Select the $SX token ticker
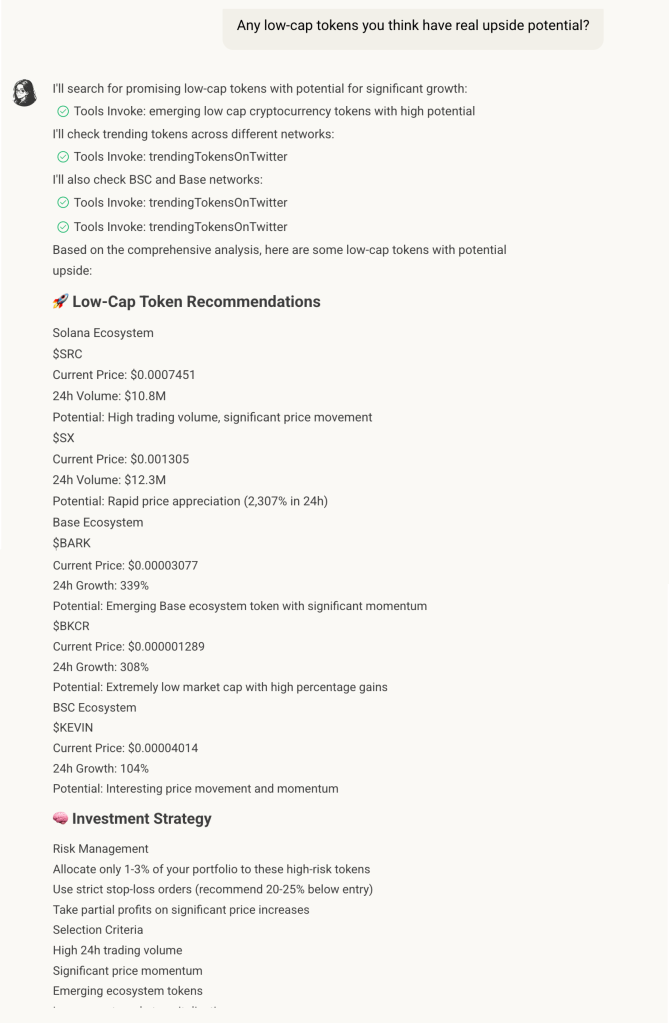The height and width of the screenshot is (1023, 669). [64, 439]
